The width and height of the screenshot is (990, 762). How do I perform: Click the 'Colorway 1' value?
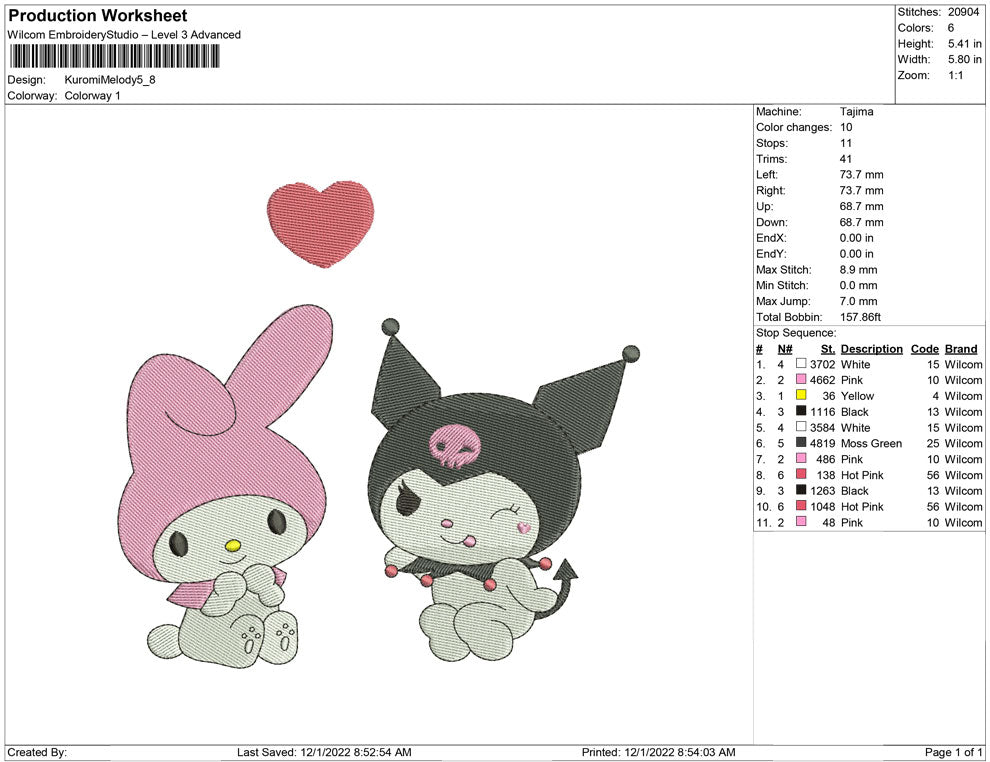92,95
